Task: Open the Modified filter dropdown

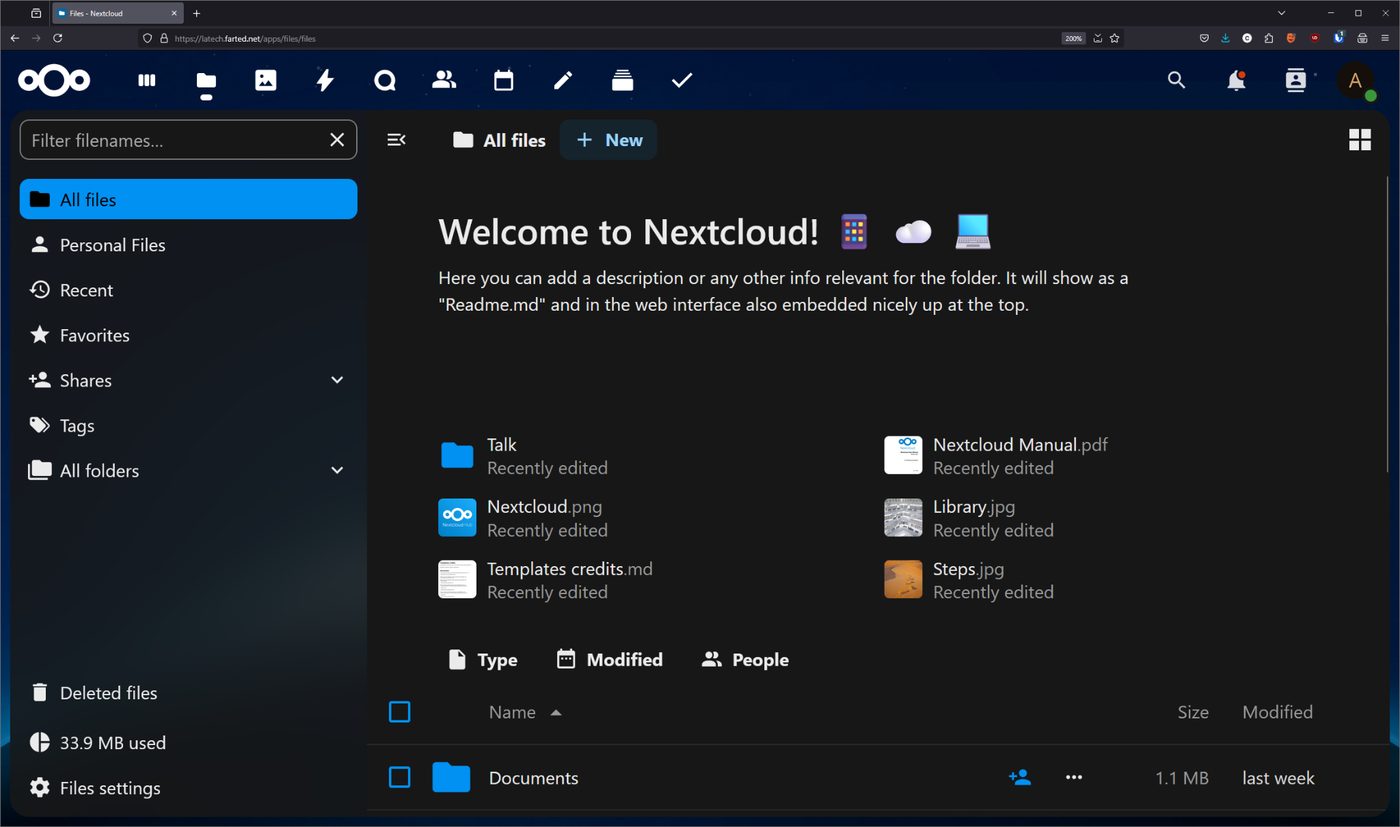Action: click(x=609, y=659)
